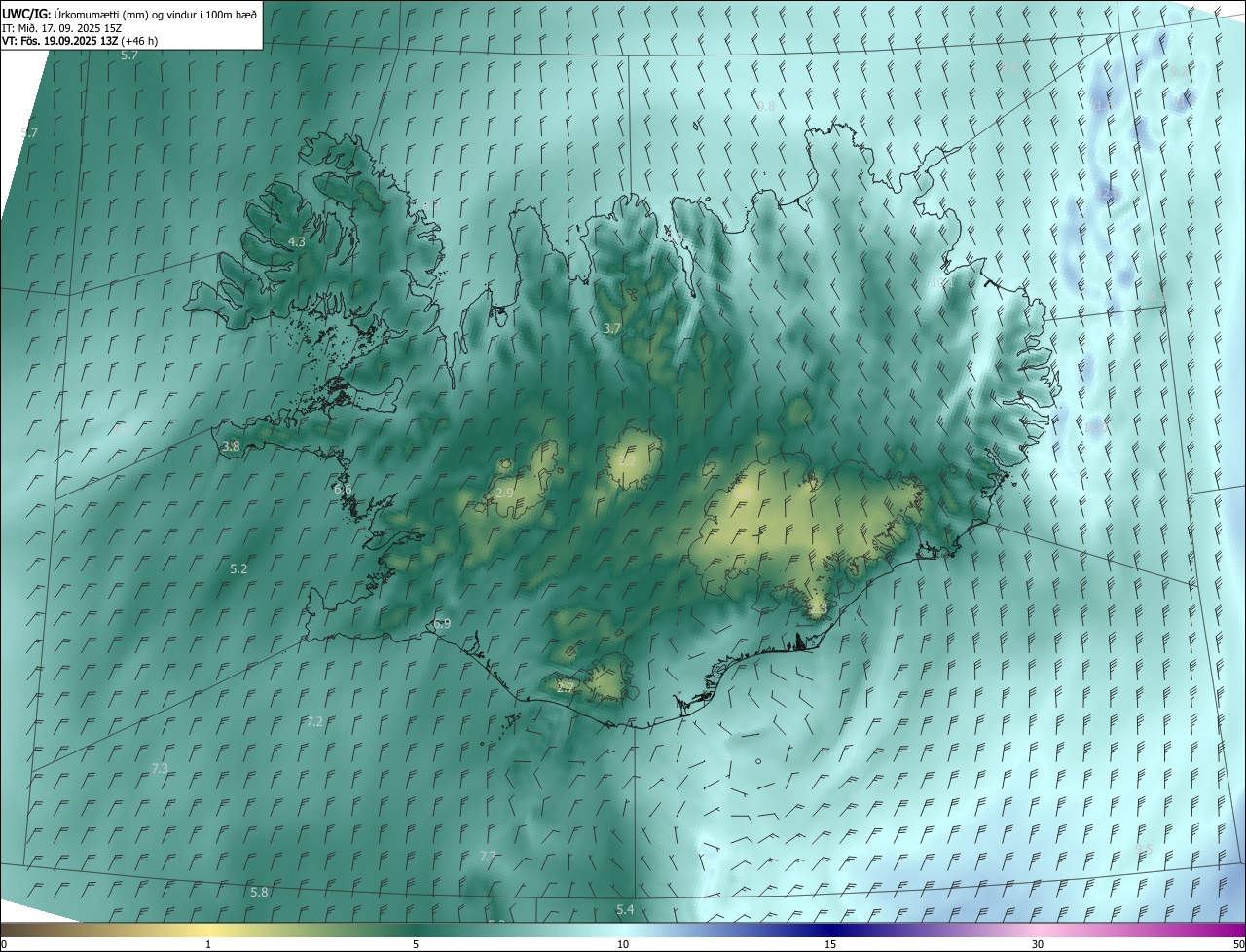Image resolution: width=1246 pixels, height=952 pixels.
Task: Click the colorbar tick label 1
Action: point(208,944)
